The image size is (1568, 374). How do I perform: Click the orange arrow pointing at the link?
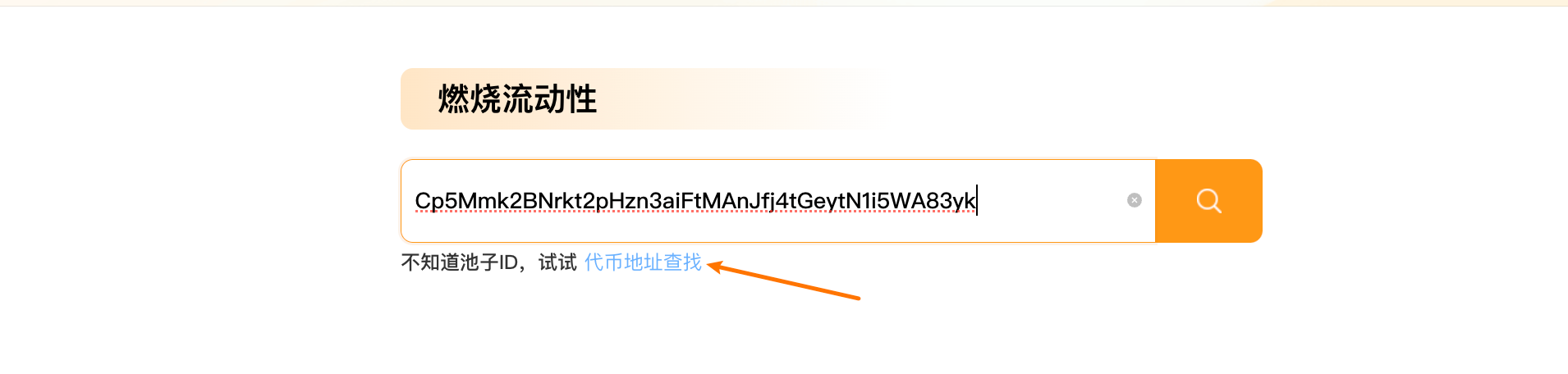(x=783, y=280)
